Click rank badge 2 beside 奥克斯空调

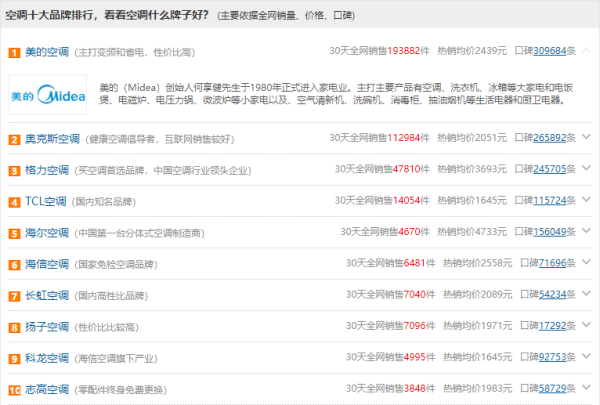coord(14,139)
